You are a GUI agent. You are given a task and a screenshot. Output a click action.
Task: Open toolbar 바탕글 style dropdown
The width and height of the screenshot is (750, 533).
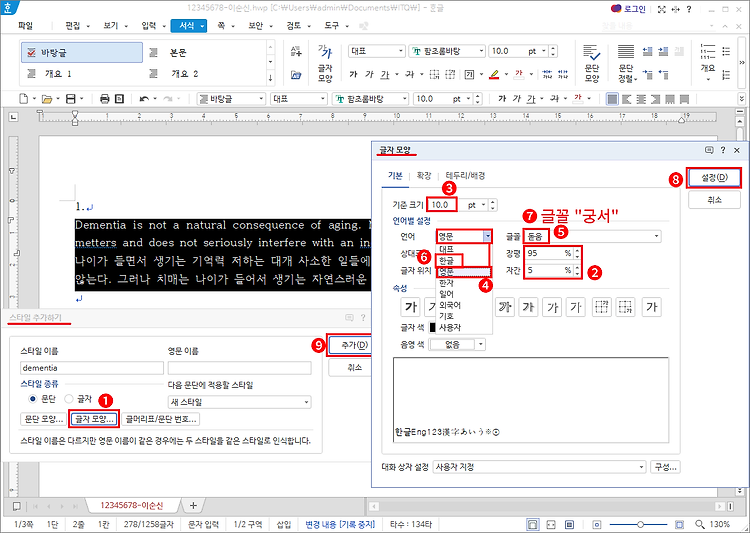(x=261, y=99)
